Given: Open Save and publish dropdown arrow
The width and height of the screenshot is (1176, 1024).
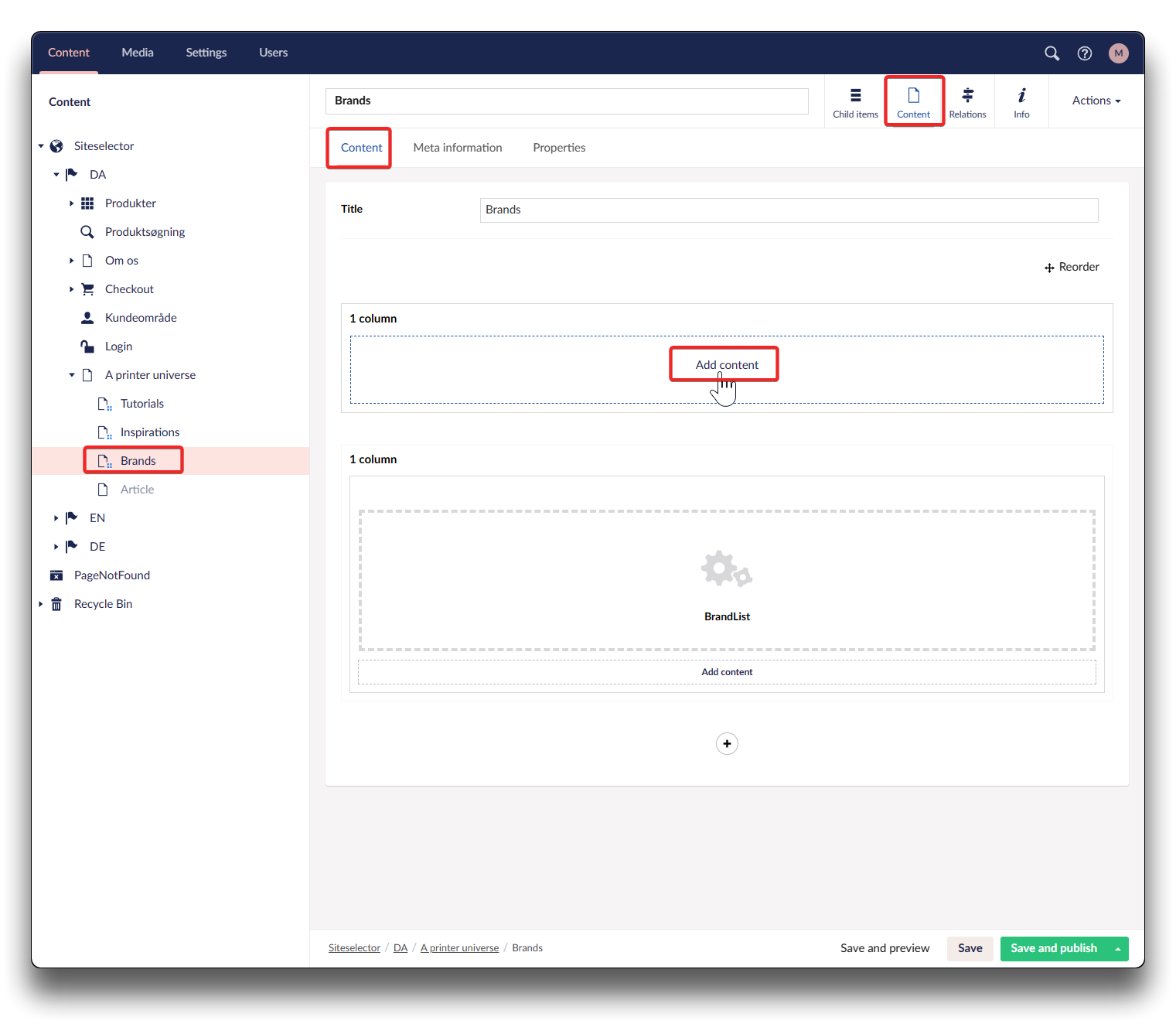Looking at the screenshot, I should 1117,949.
